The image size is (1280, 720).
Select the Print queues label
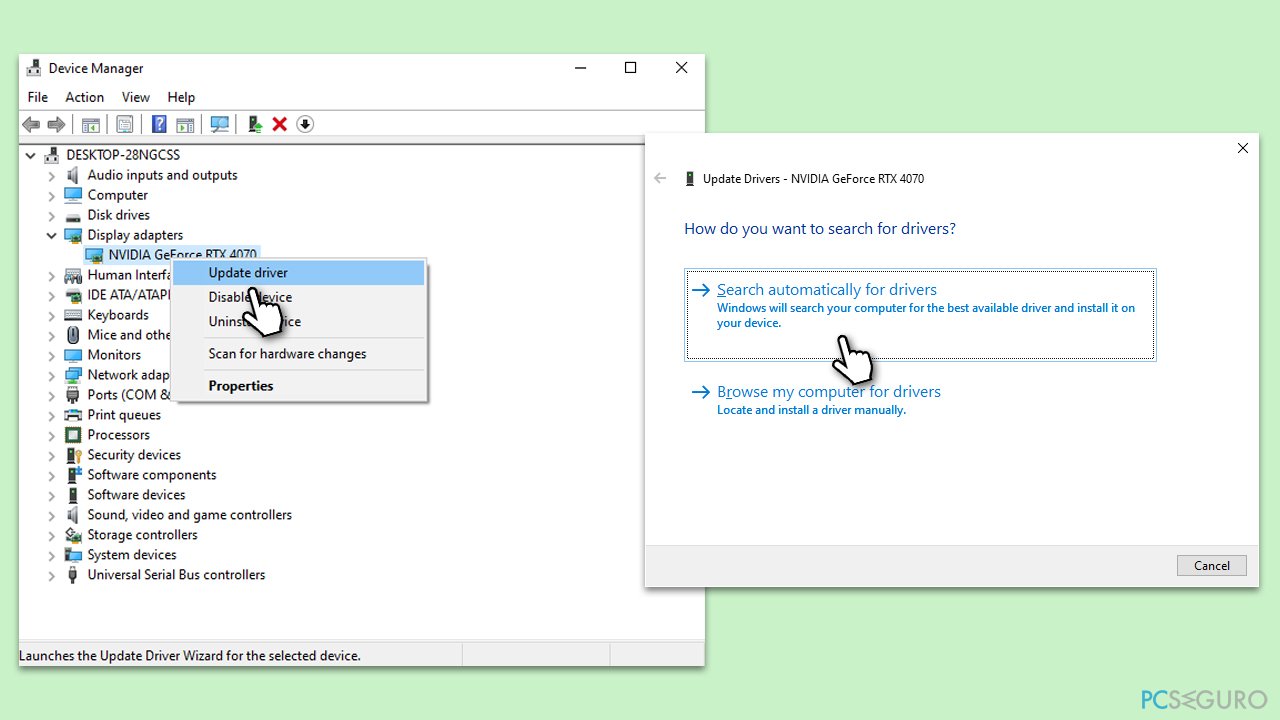(x=124, y=415)
